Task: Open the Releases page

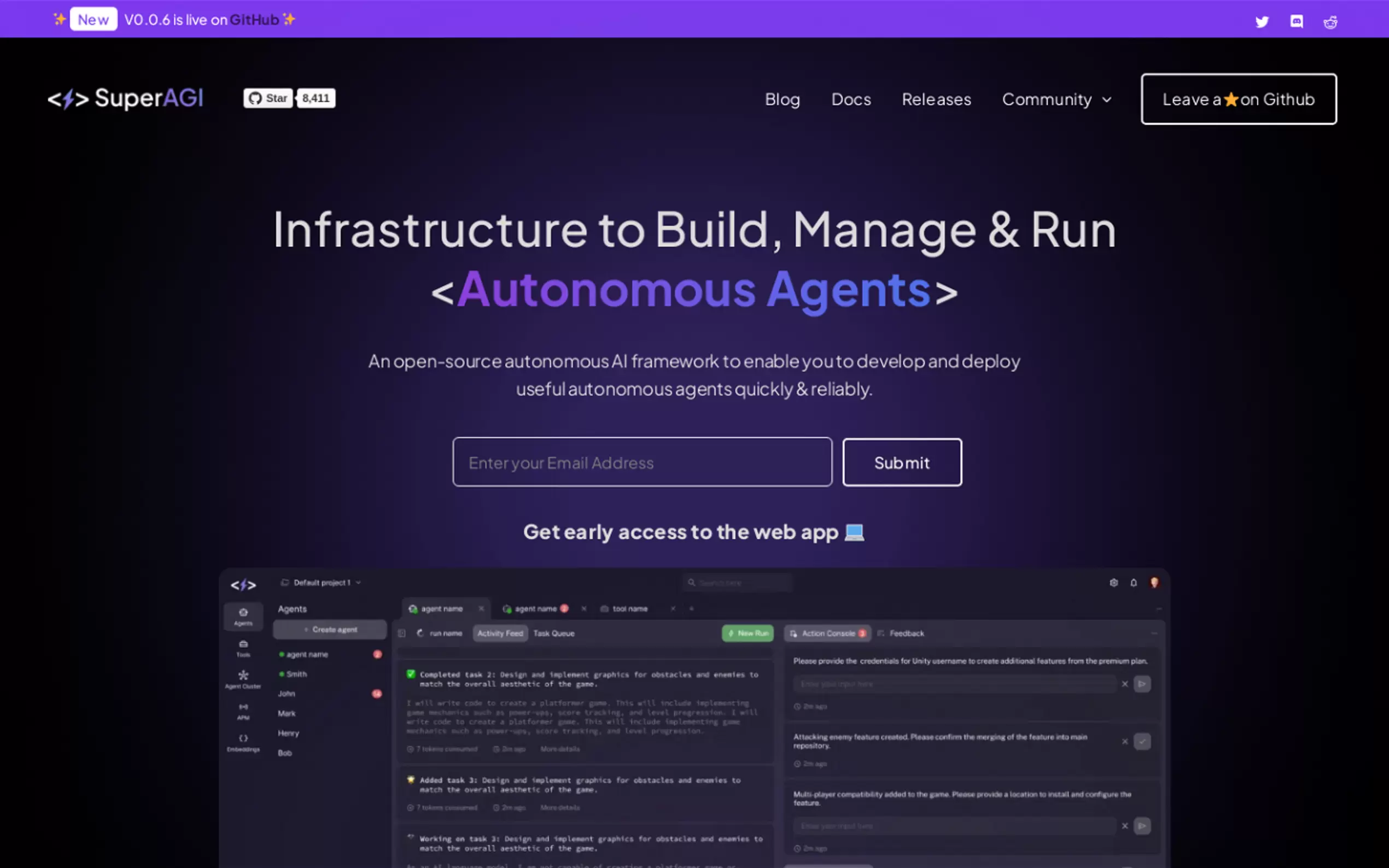Action: [x=937, y=99]
